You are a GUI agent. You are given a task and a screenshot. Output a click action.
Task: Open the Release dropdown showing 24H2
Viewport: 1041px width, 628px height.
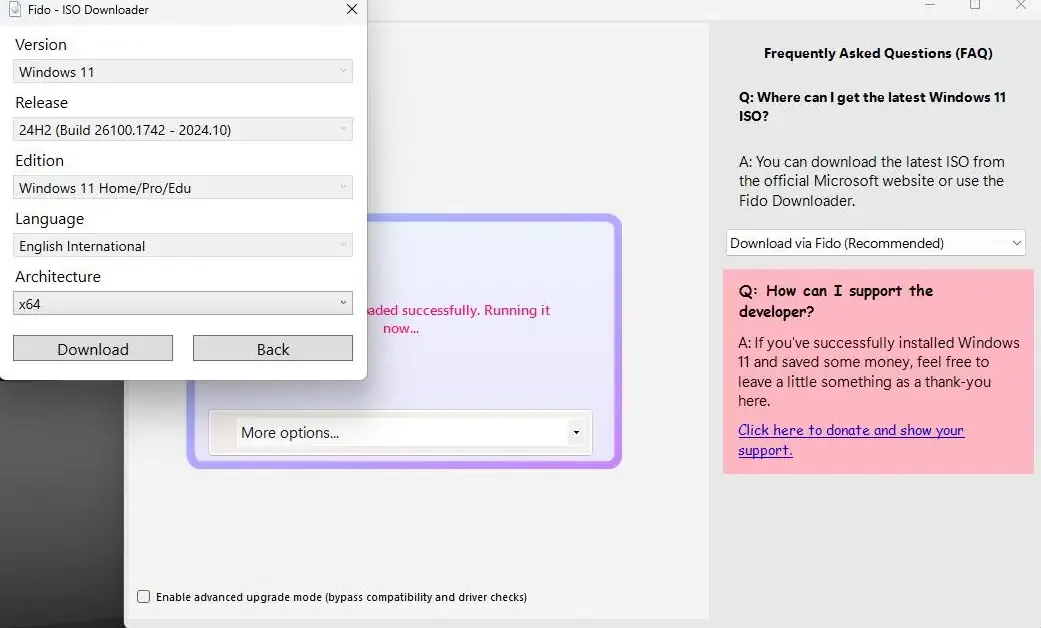click(183, 129)
